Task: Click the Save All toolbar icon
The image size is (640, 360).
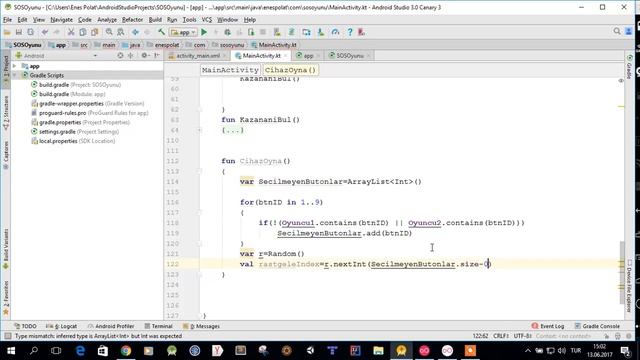Action: pos(19,32)
